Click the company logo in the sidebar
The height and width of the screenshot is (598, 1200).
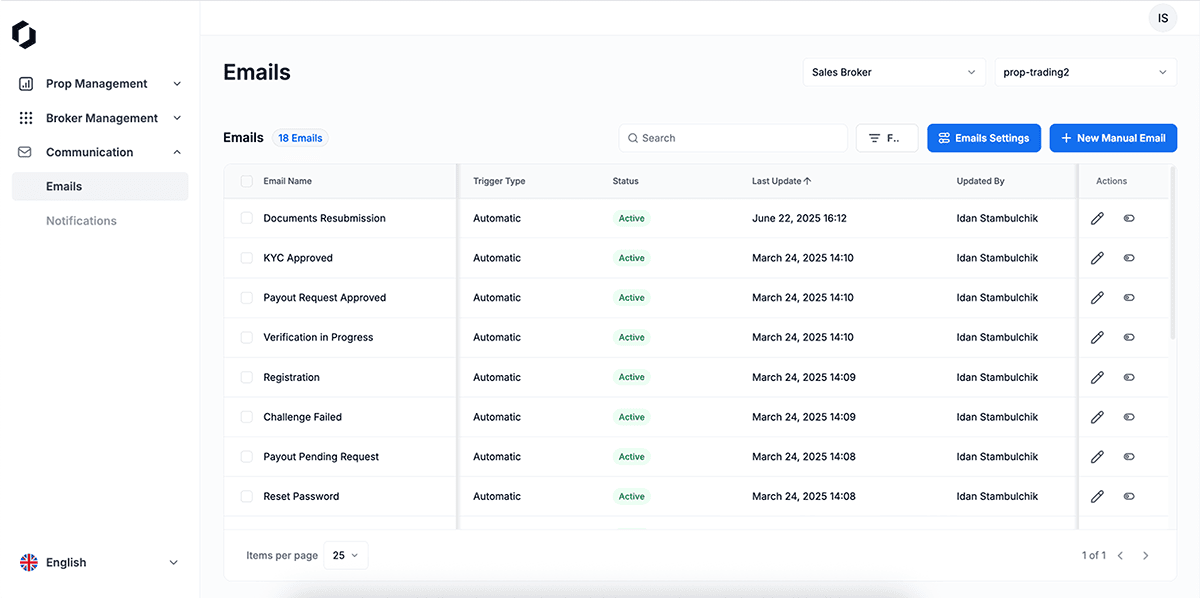click(x=24, y=35)
